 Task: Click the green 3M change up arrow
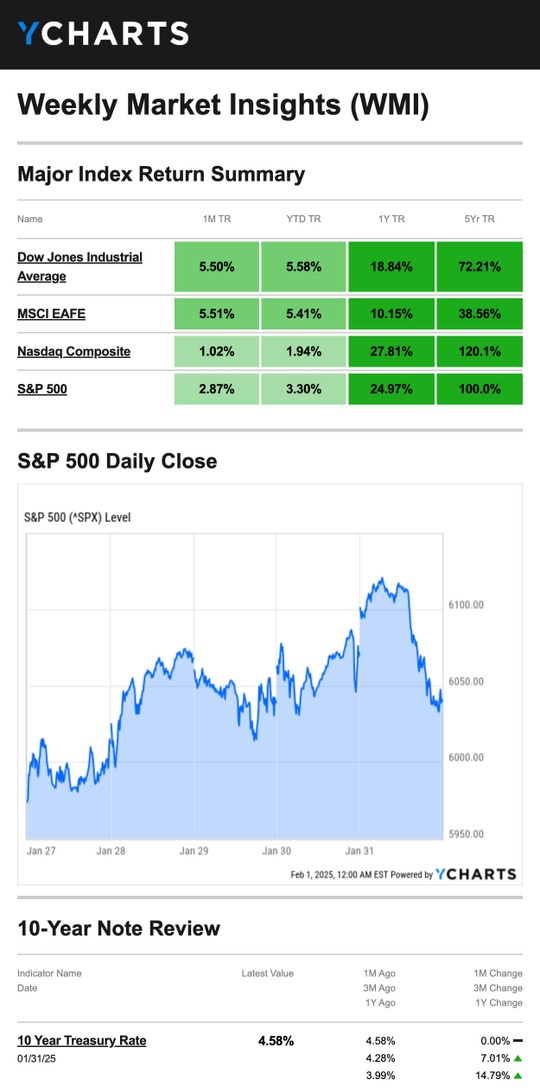point(518,1058)
